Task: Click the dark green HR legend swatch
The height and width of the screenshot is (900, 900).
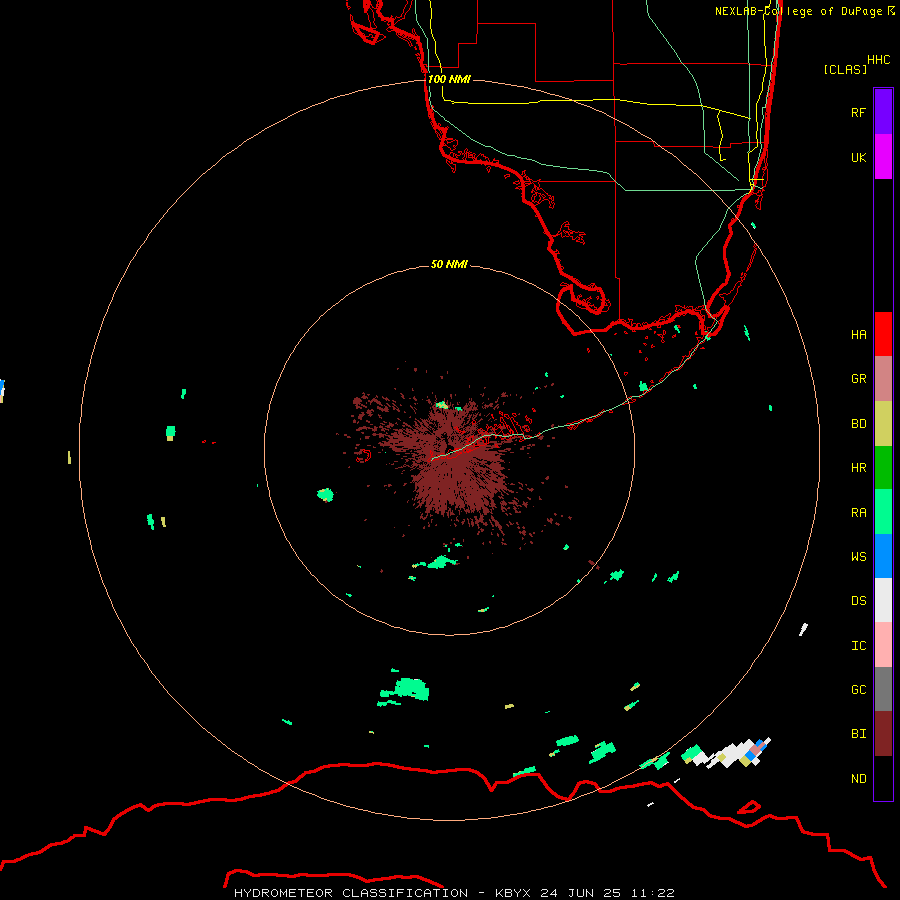Action: click(x=883, y=468)
